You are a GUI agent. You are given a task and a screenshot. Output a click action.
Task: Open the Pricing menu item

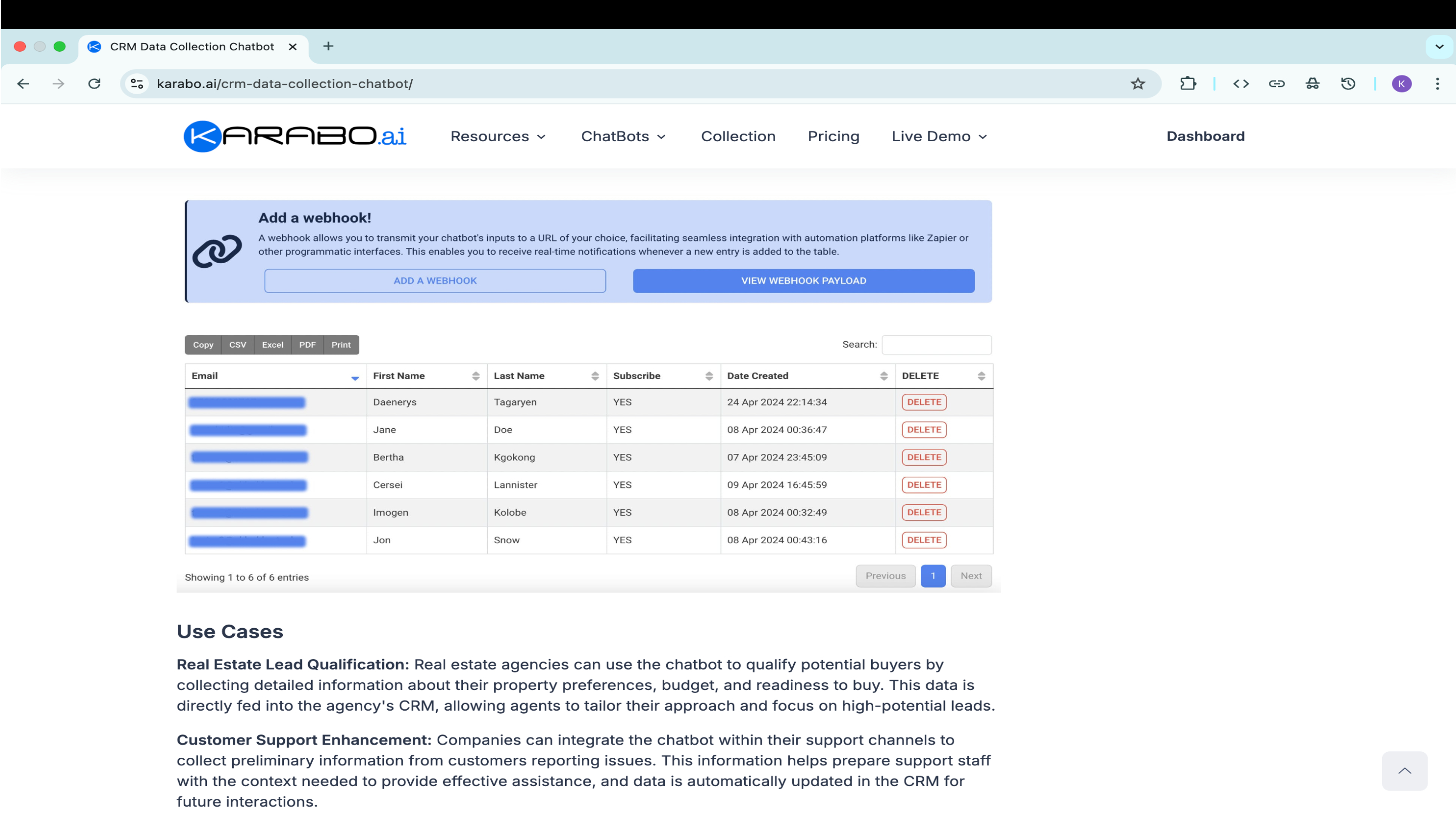coord(833,136)
